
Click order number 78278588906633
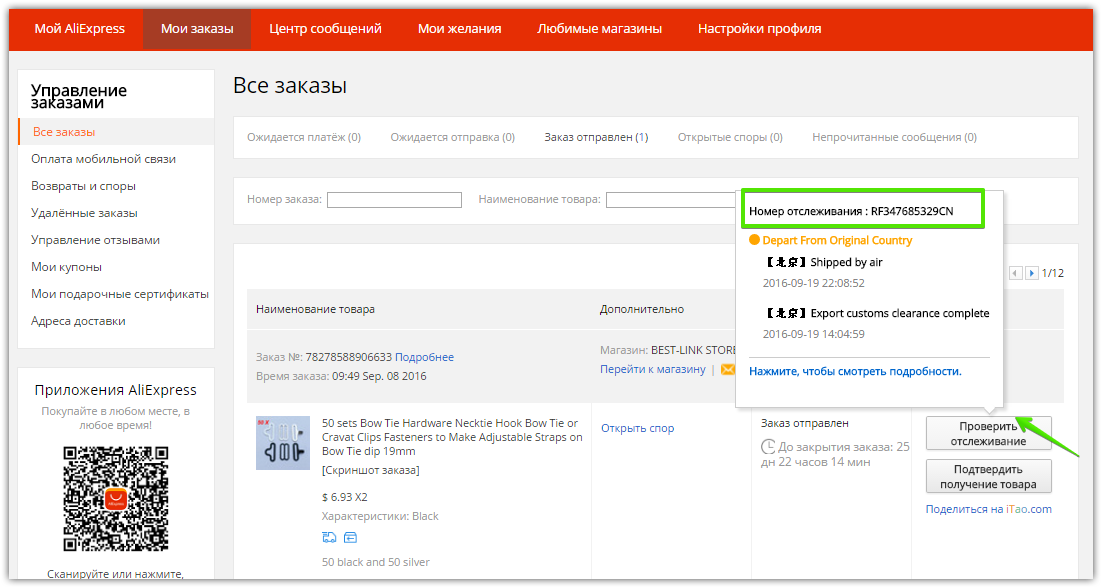[348, 357]
